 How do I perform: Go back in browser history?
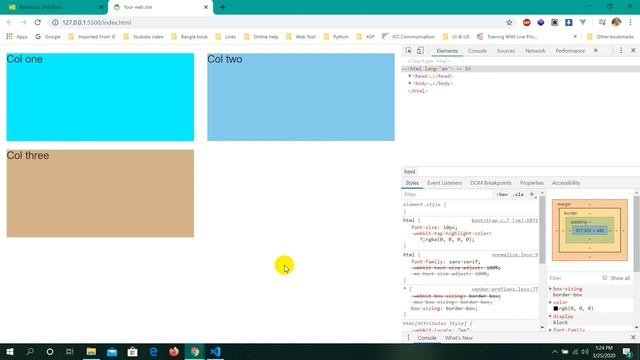(x=10, y=22)
